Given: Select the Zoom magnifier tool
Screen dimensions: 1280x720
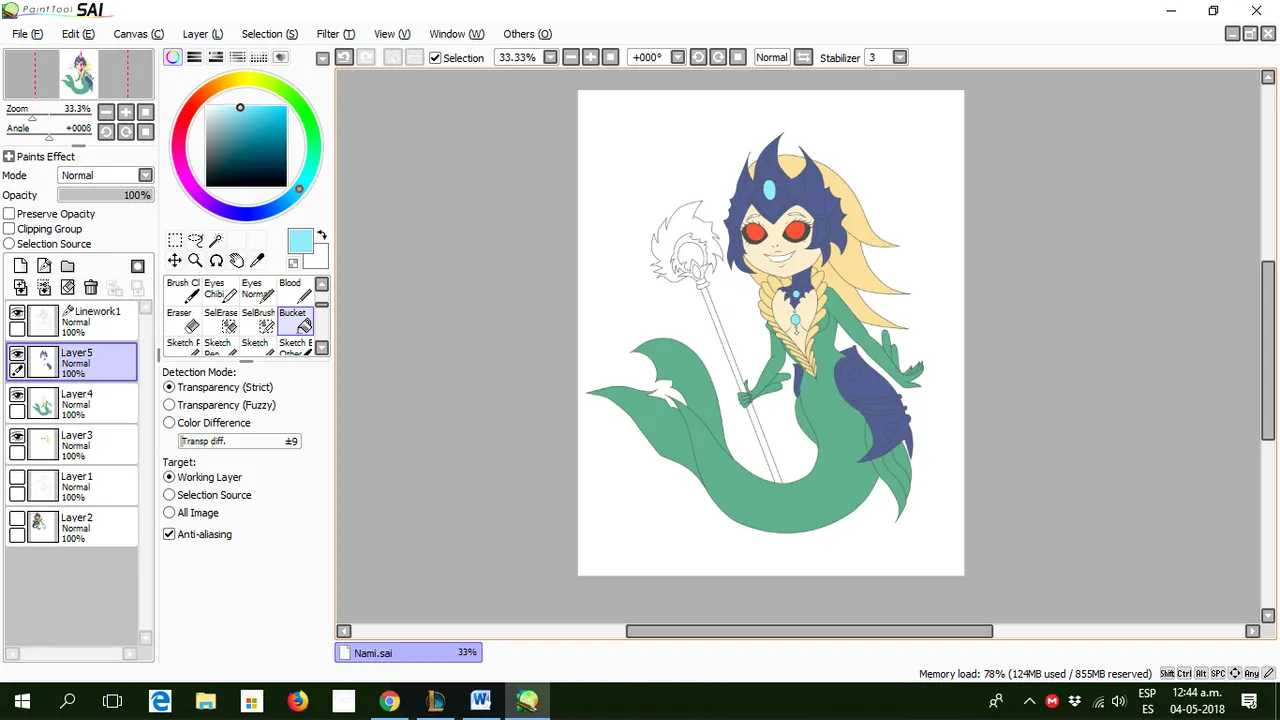Looking at the screenshot, I should coord(196,261).
